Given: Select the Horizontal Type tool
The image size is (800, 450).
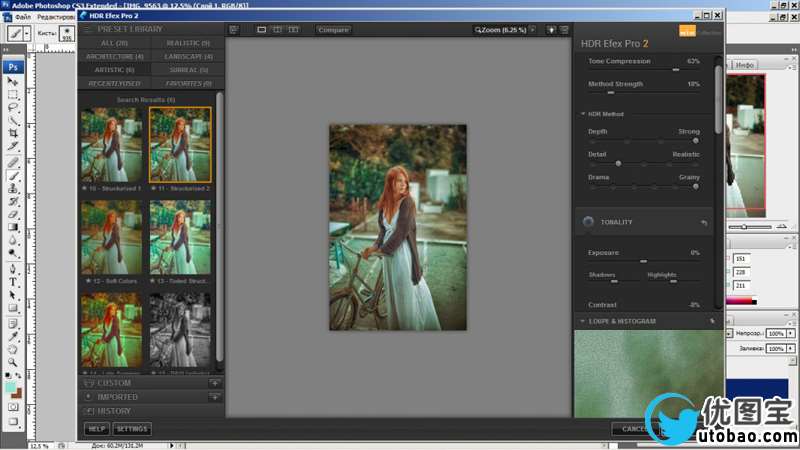Looking at the screenshot, I should coord(13,282).
